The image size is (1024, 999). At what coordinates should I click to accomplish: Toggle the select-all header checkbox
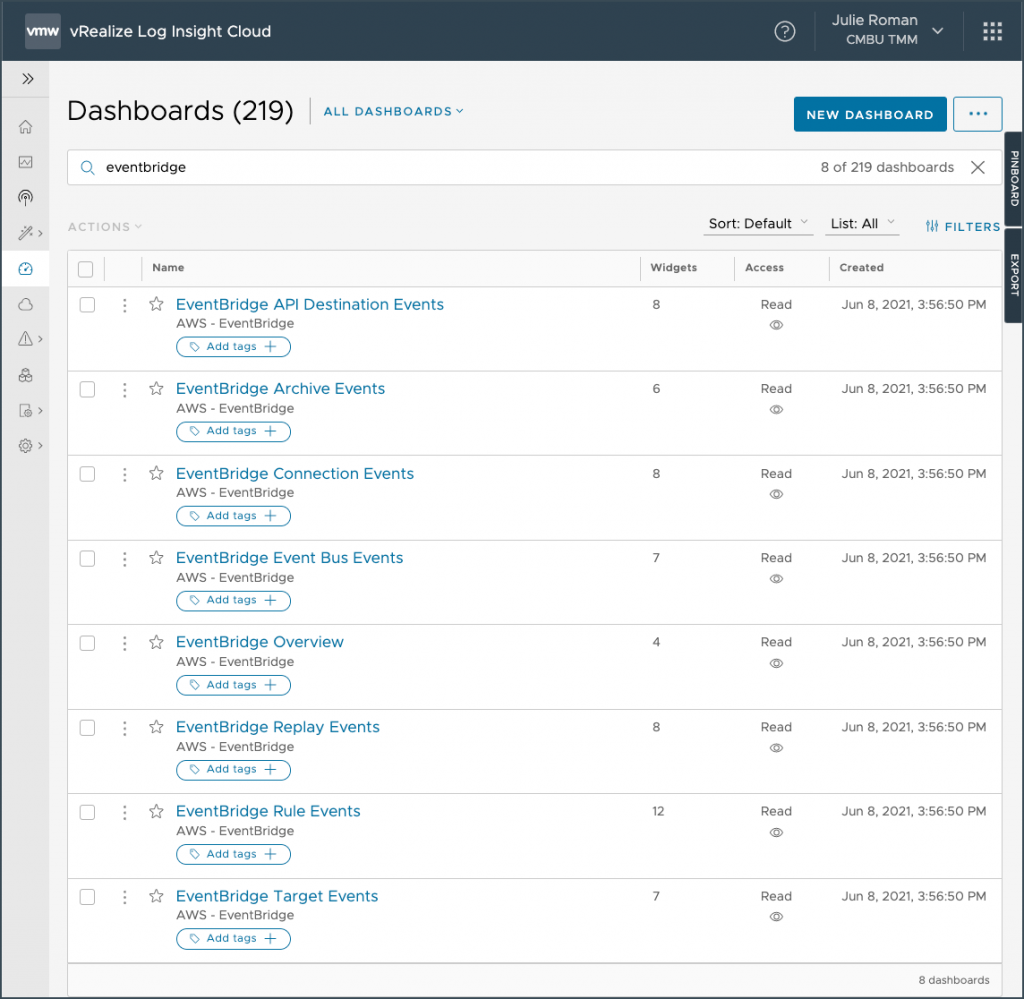coord(86,269)
